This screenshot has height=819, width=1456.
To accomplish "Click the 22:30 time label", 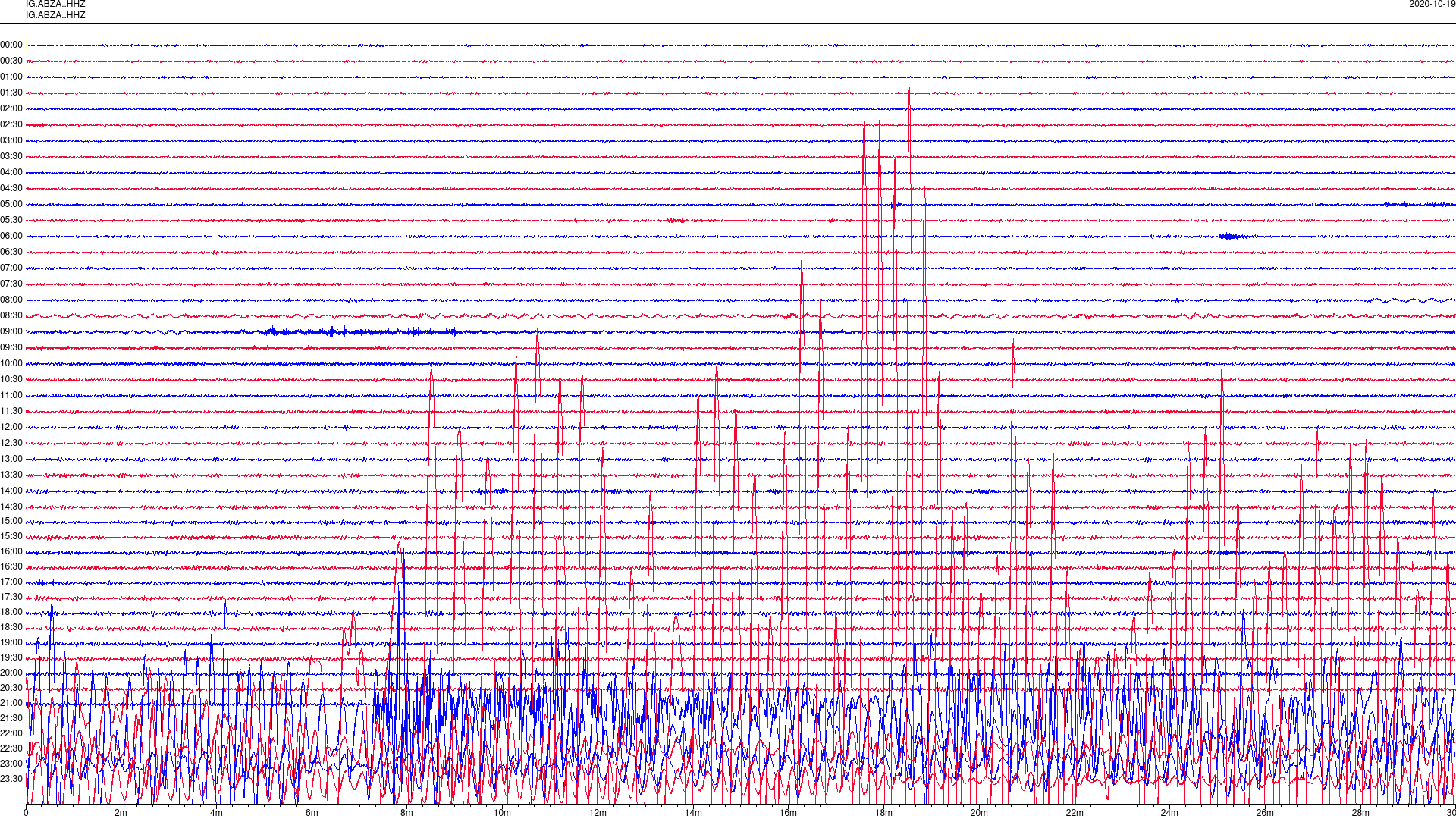I will coord(11,749).
